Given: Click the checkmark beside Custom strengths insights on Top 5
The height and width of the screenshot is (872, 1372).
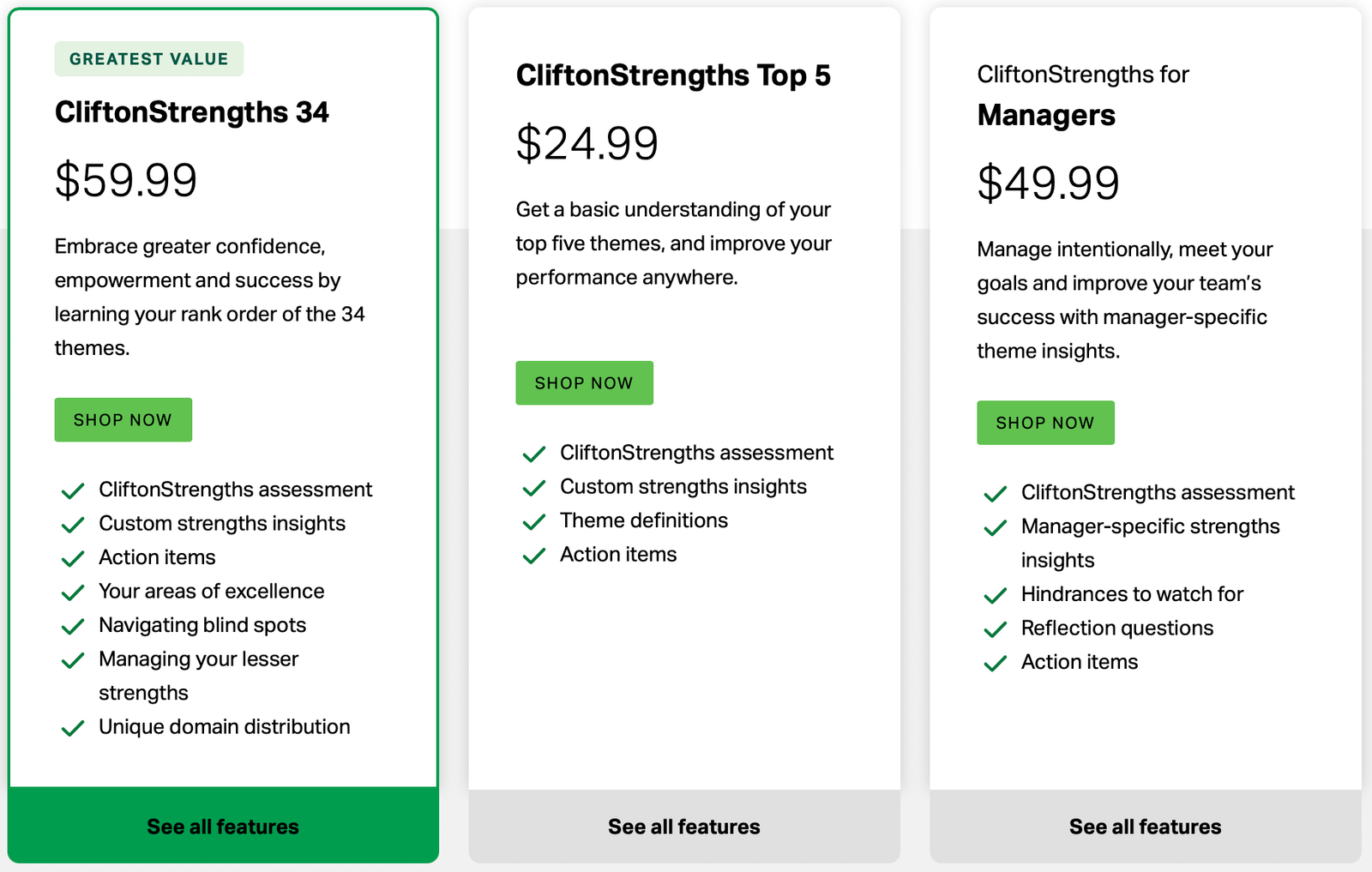Looking at the screenshot, I should coord(533,487).
